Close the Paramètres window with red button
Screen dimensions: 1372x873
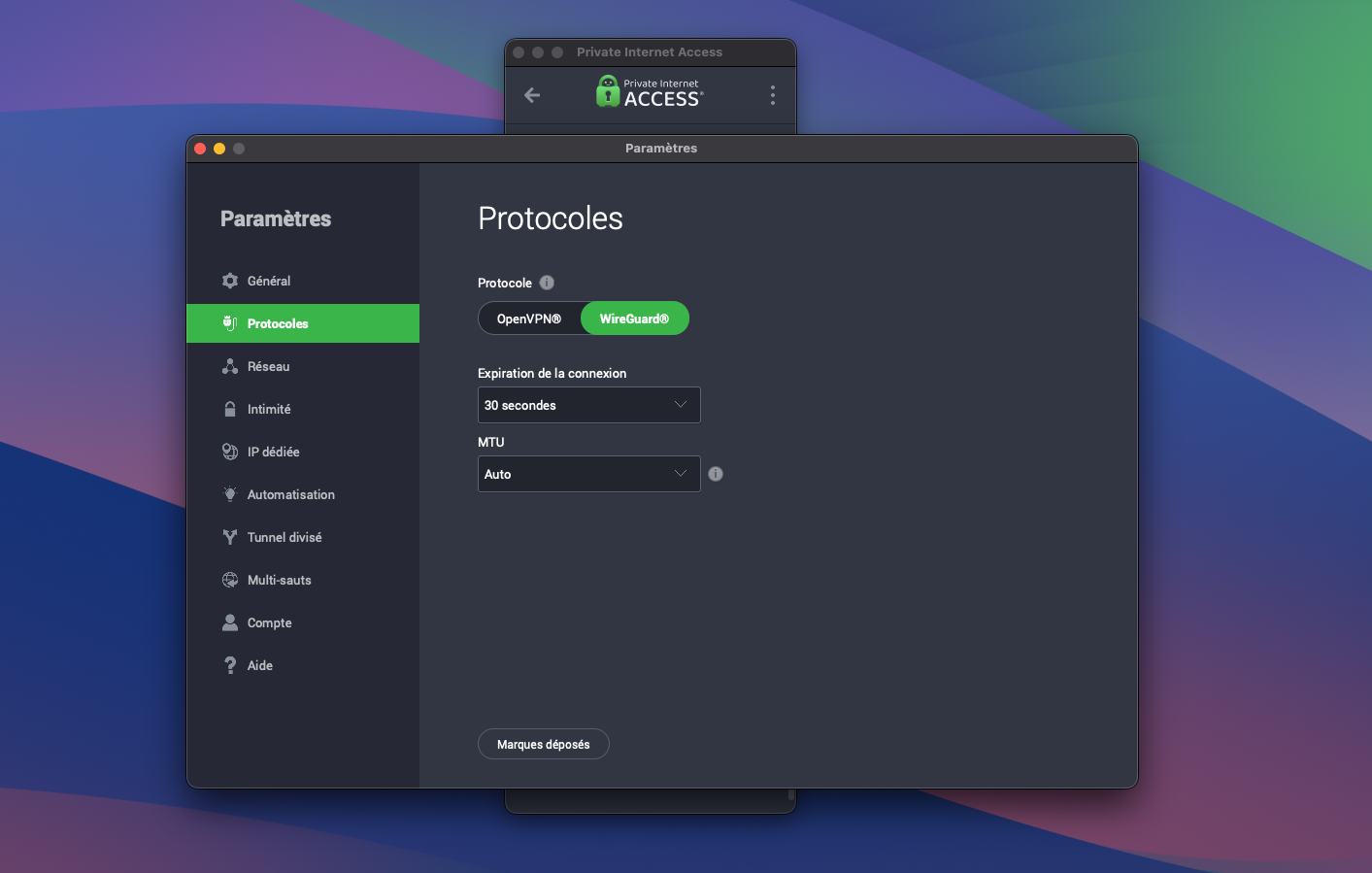pyautogui.click(x=200, y=149)
